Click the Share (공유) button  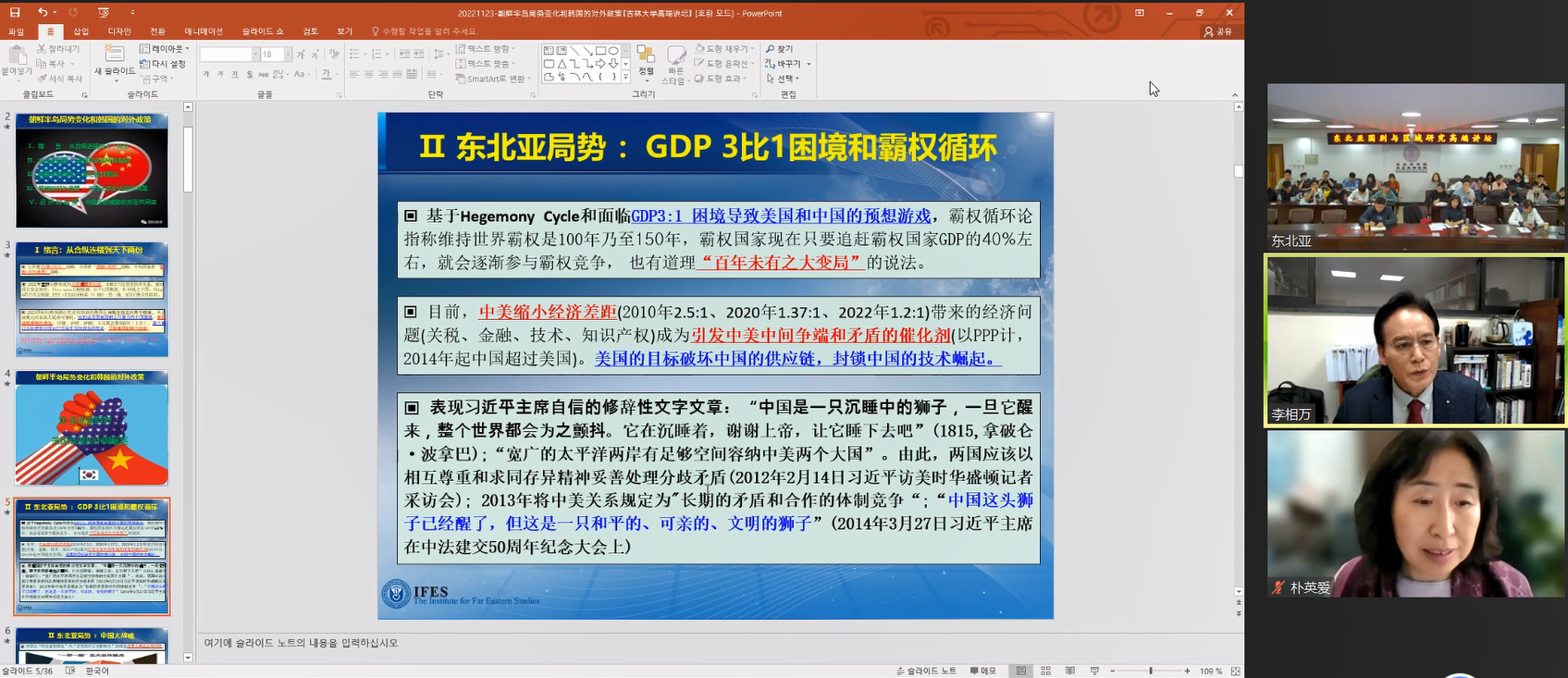[1217, 31]
